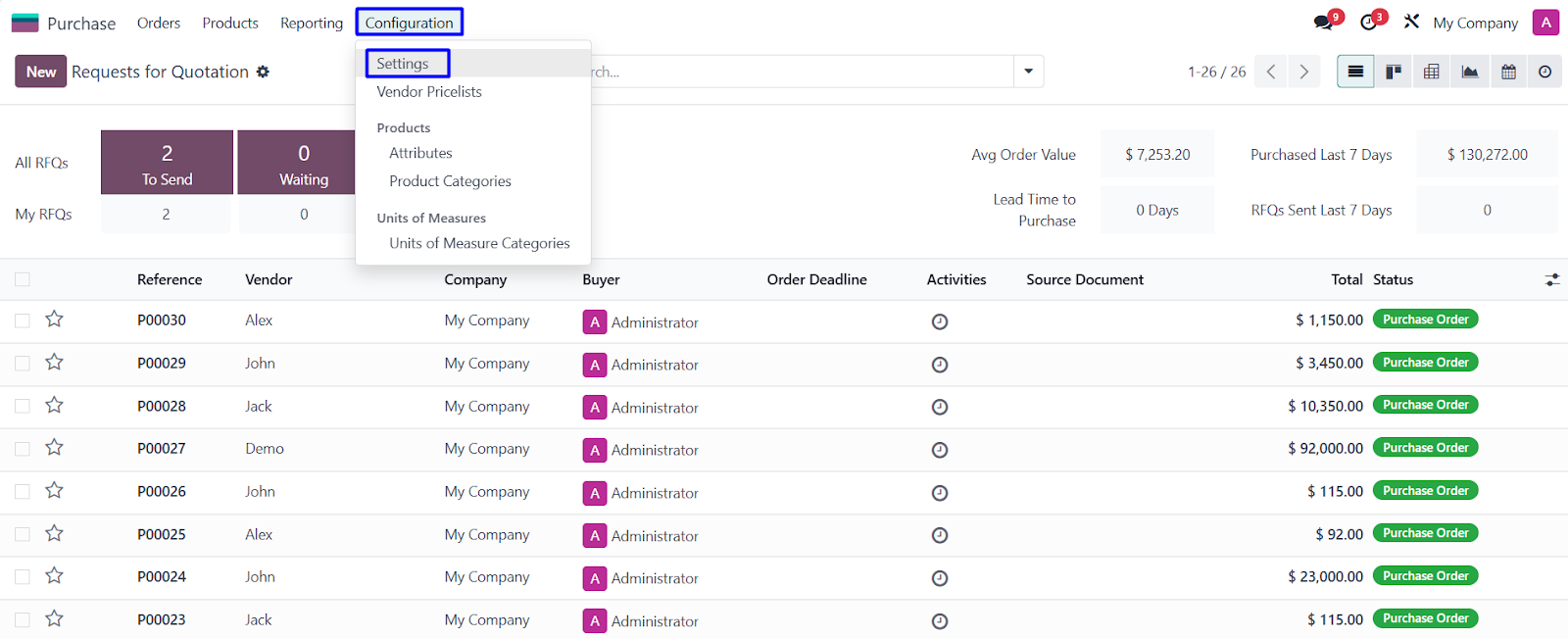Click the Configuration menu
Viewport: 1568px width, 639px height.
410,23
